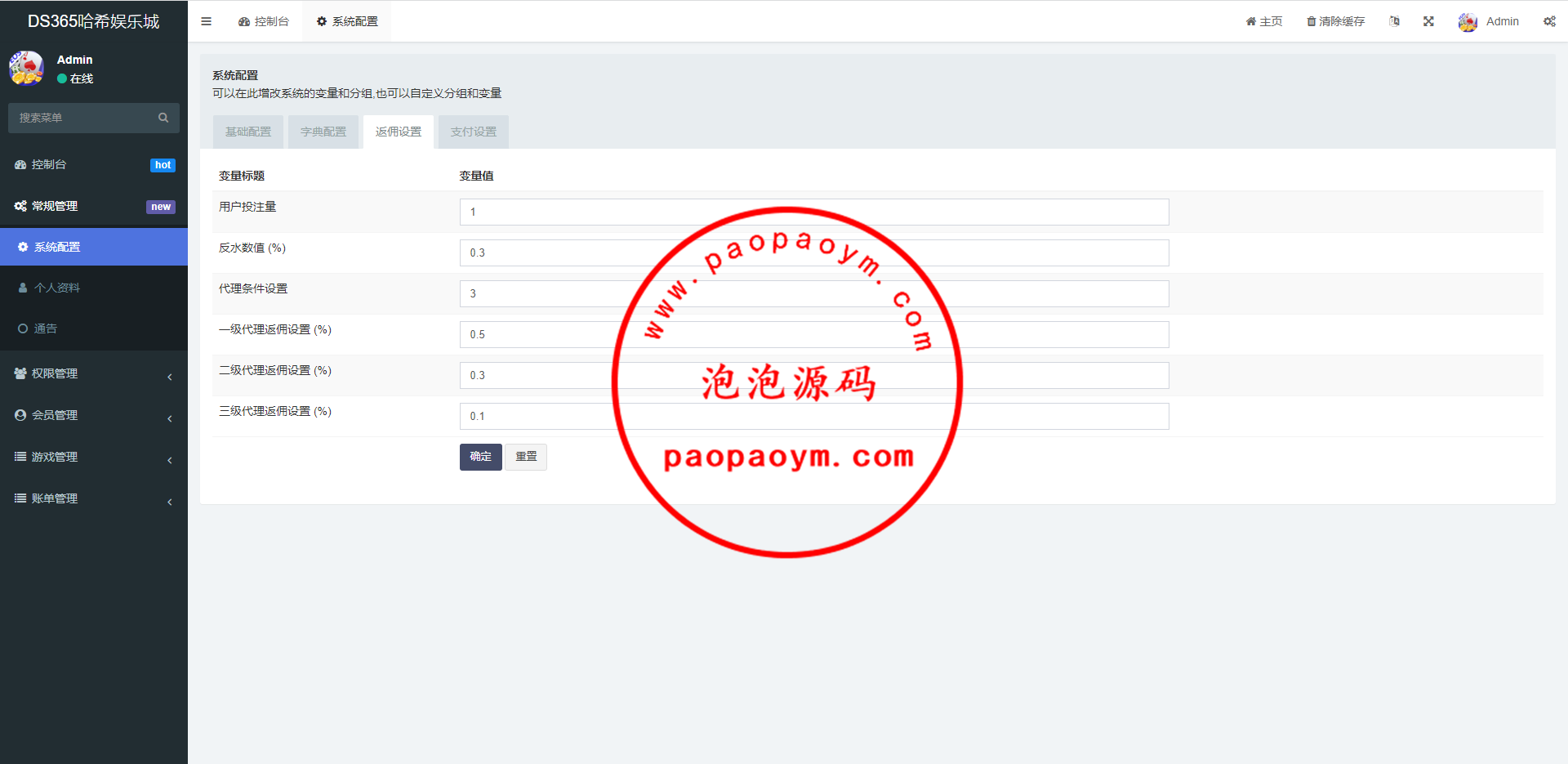Click the 一级代理返佣设置 input field
This screenshot has width=1568, height=764.
point(814,334)
